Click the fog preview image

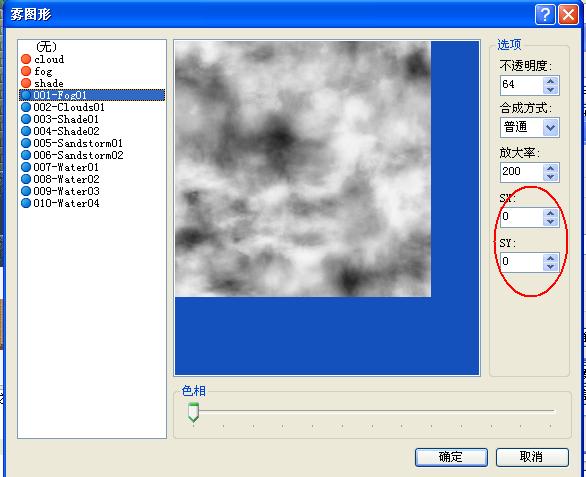click(x=303, y=169)
